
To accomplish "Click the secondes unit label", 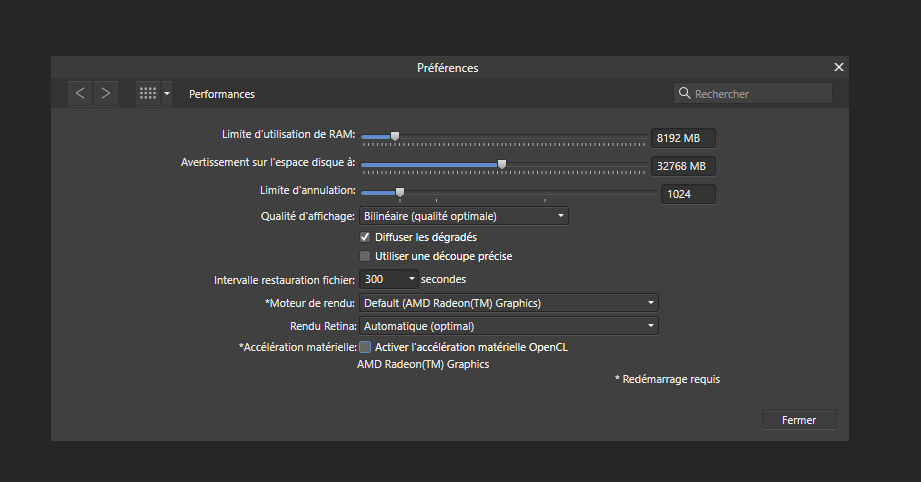I will click(443, 279).
